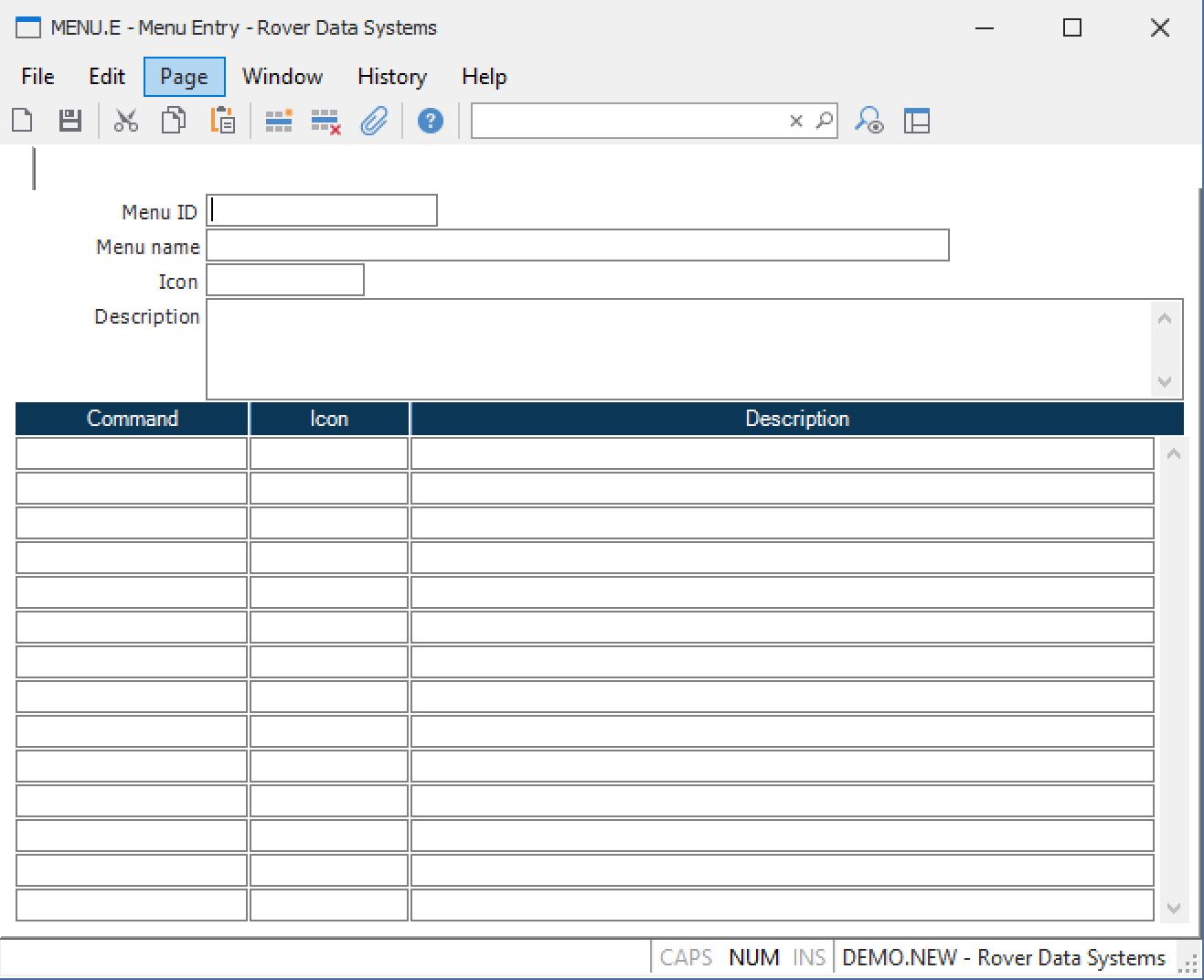
Task: Open help with the blue question mark
Action: coord(430,121)
